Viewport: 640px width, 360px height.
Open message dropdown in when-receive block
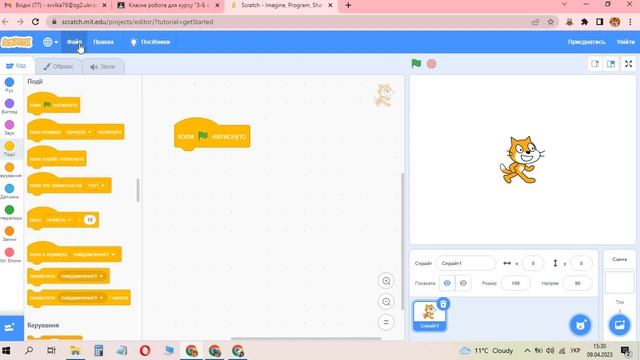[x=93, y=254]
